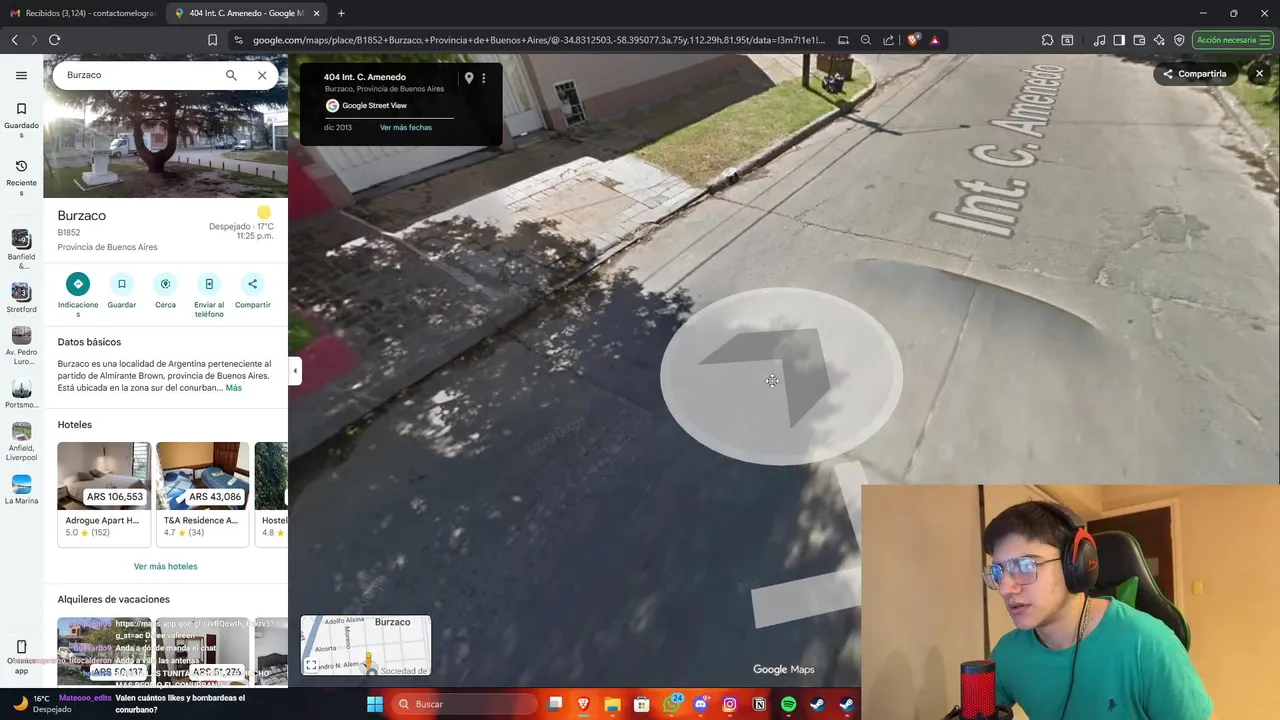Open Recientes history
The width and height of the screenshot is (1280, 720).
tap(21, 177)
